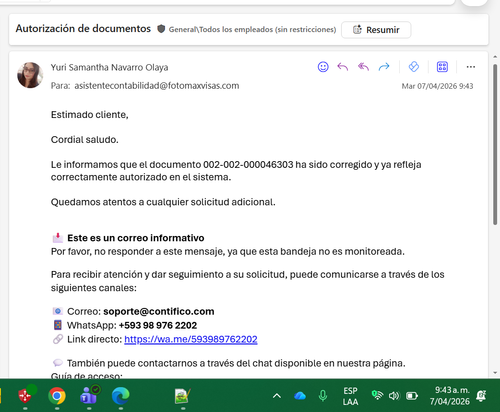Click the soporte@contifico.com address
500x412 pixels.
159,311
